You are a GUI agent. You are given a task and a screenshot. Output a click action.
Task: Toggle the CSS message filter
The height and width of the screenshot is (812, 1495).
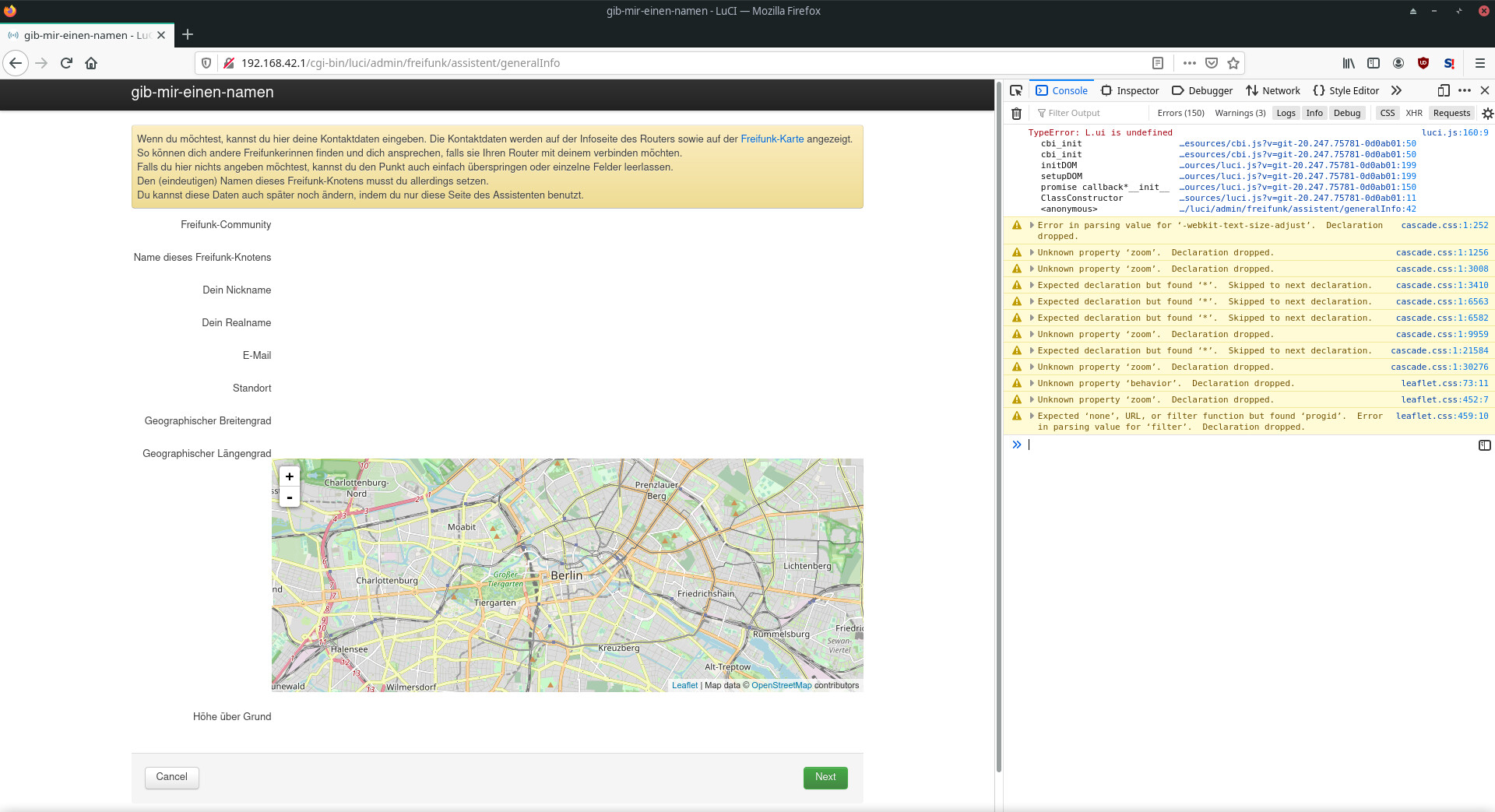(1387, 113)
